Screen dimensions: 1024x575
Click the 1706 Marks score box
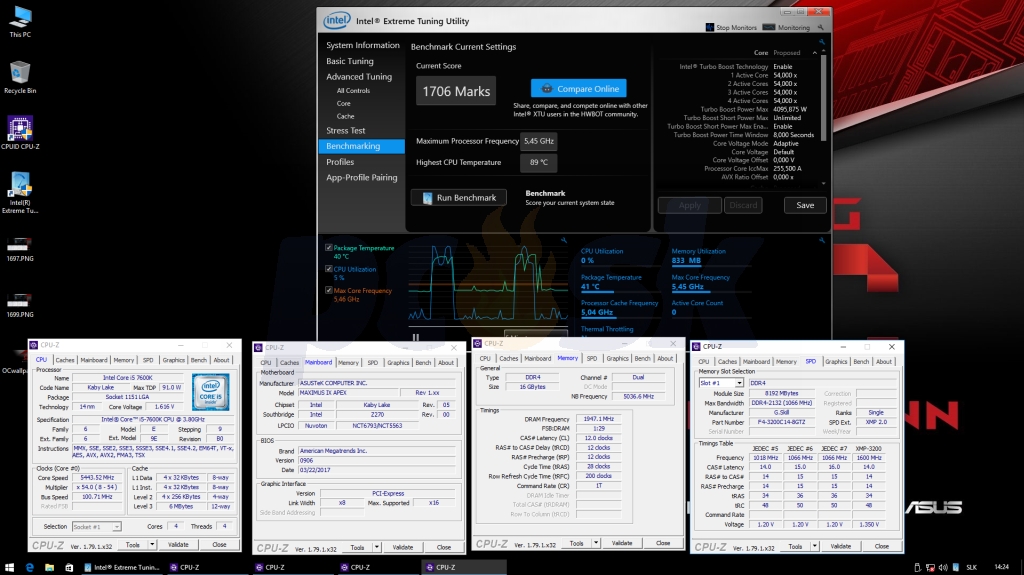click(x=456, y=91)
